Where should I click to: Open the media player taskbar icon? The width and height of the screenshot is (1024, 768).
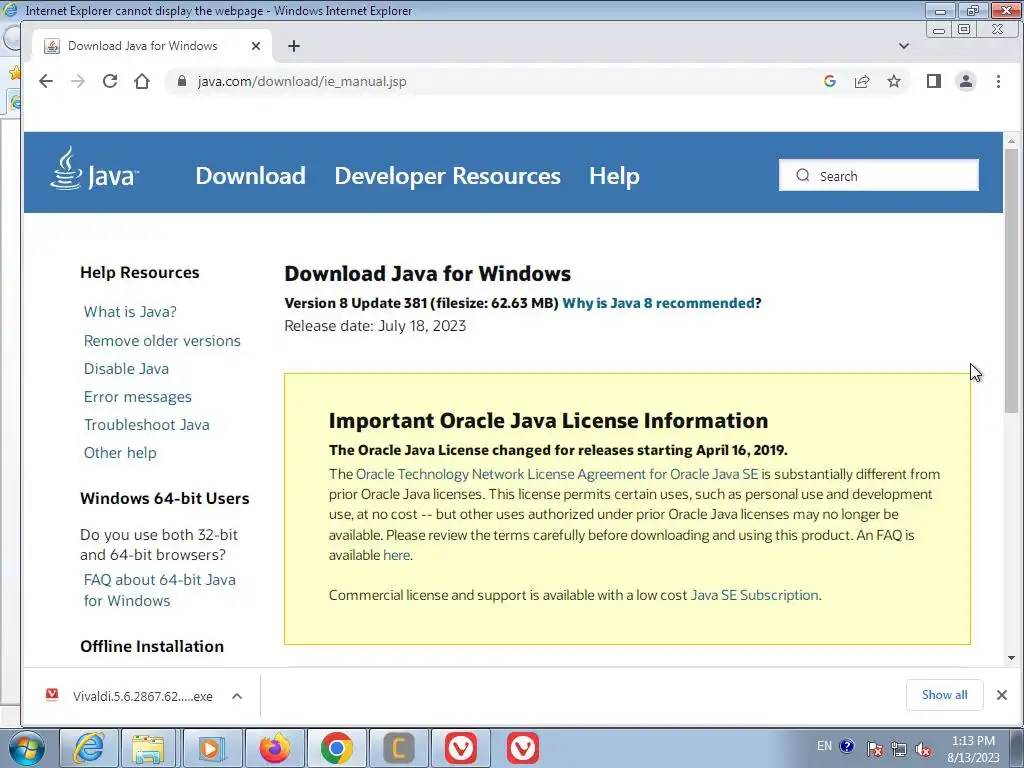(211, 748)
